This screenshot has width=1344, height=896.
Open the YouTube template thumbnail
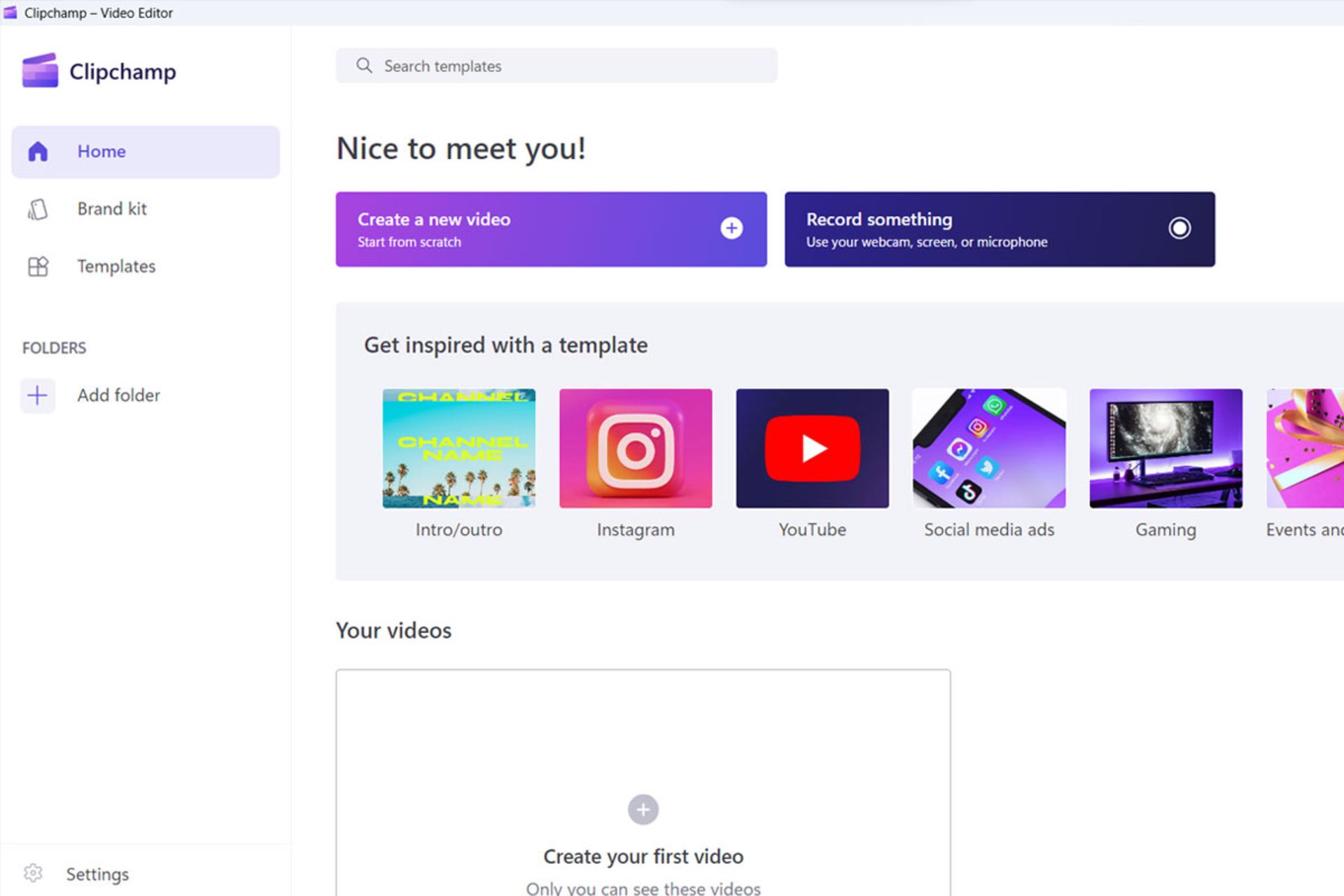pyautogui.click(x=812, y=449)
